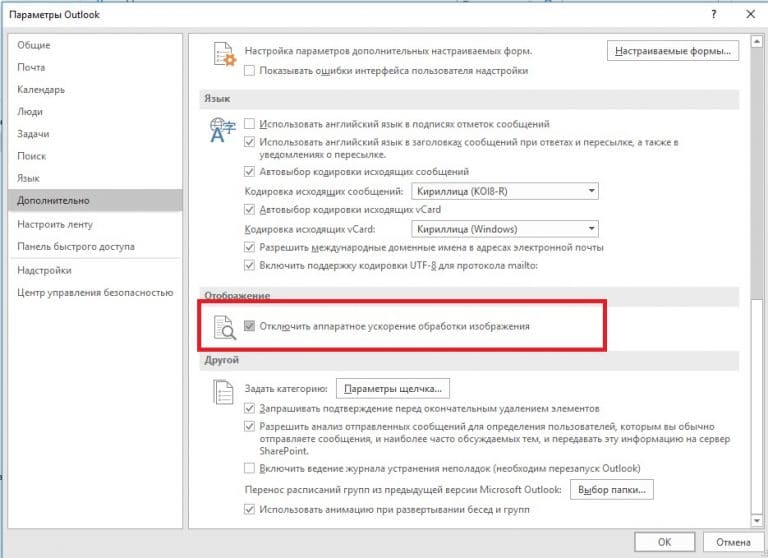Uncheck Автовыбор кодировки исходящих сообщений
The width and height of the screenshot is (768, 558).
[x=251, y=172]
